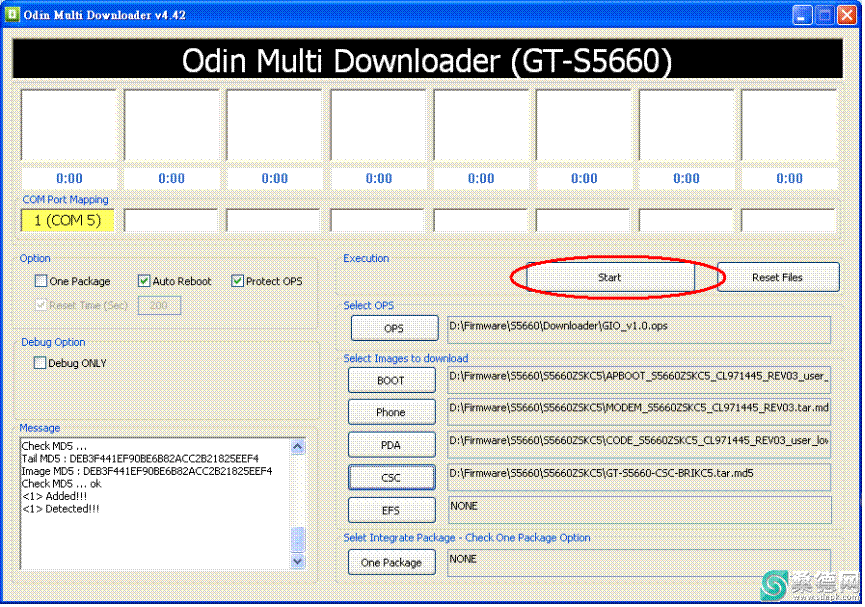The width and height of the screenshot is (865, 607).
Task: Click the BOOT image button
Action: point(391,380)
